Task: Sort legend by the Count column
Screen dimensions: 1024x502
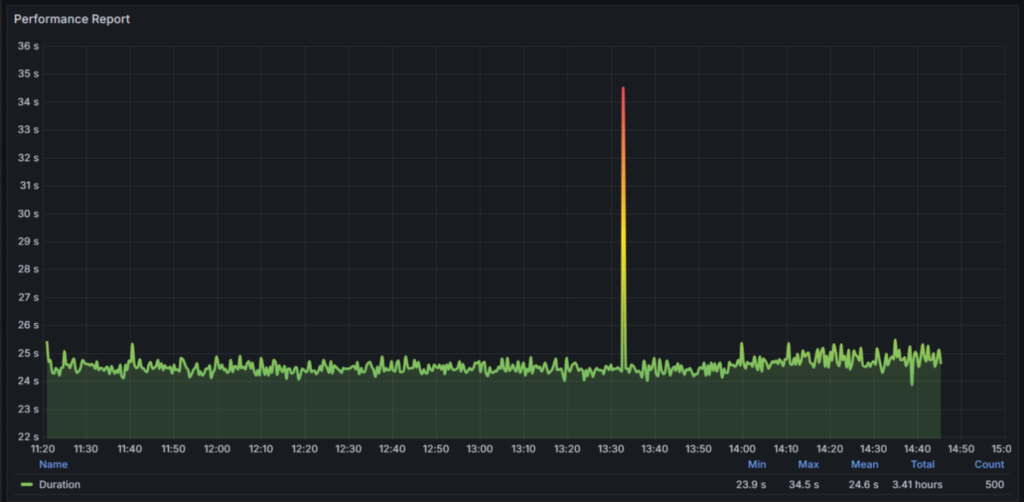Action: click(x=989, y=464)
